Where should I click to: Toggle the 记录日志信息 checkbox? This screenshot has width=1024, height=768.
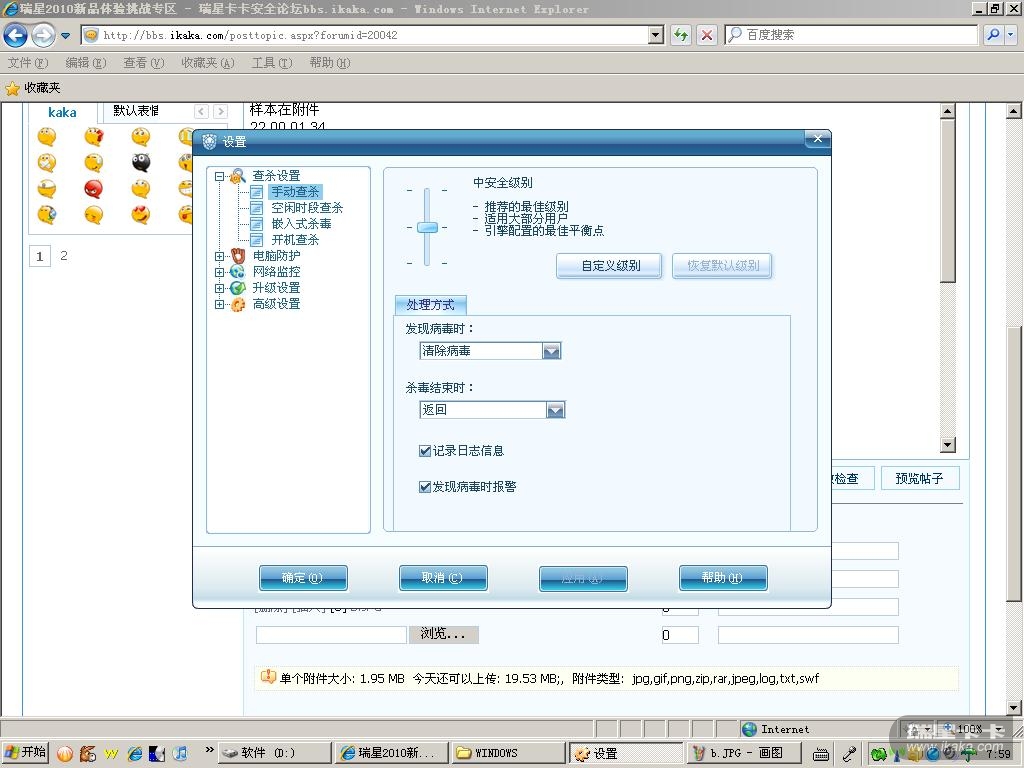424,451
